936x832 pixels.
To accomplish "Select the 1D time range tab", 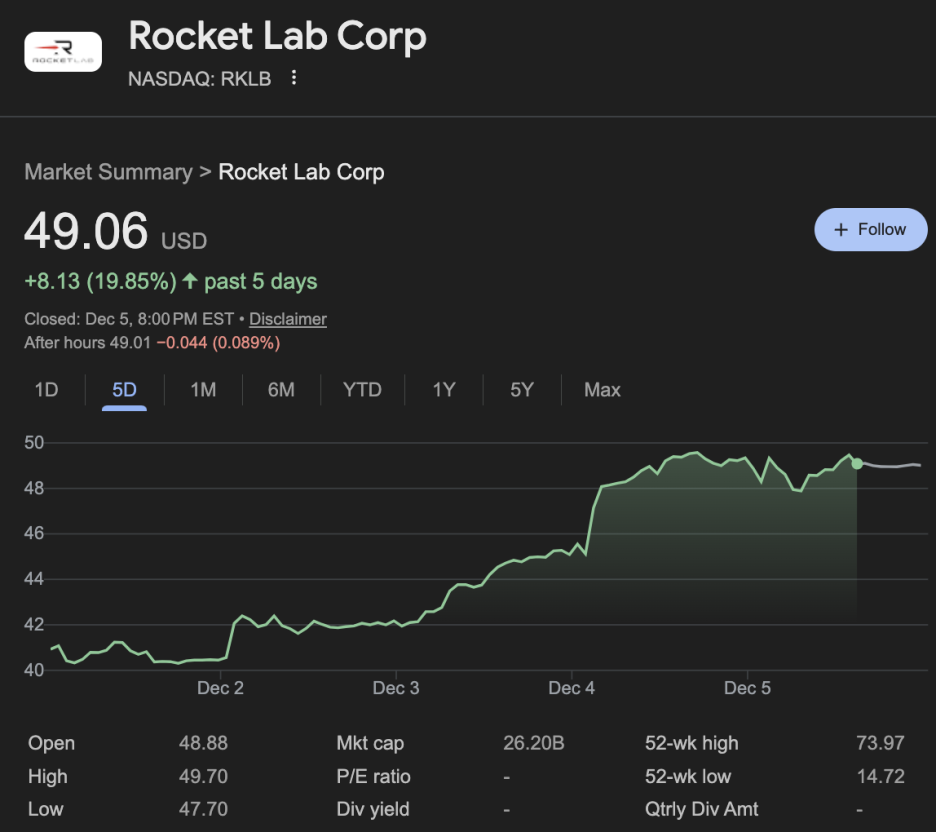I will pos(46,390).
